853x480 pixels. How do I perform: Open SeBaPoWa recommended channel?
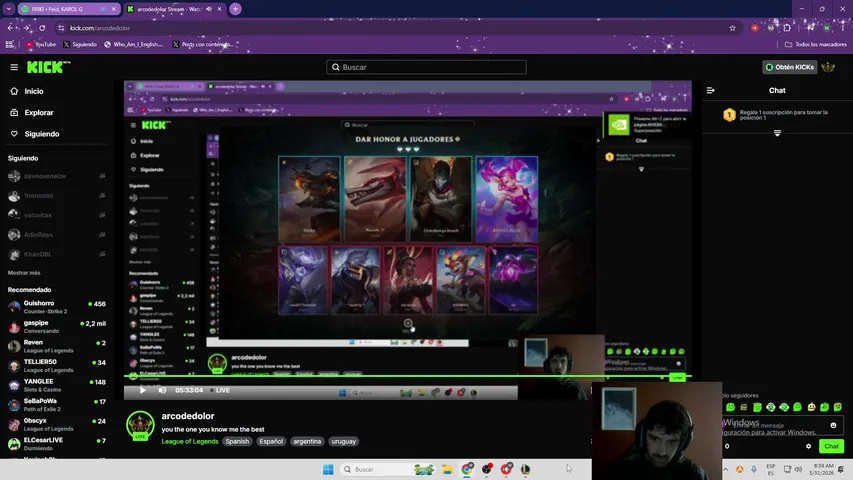57,405
